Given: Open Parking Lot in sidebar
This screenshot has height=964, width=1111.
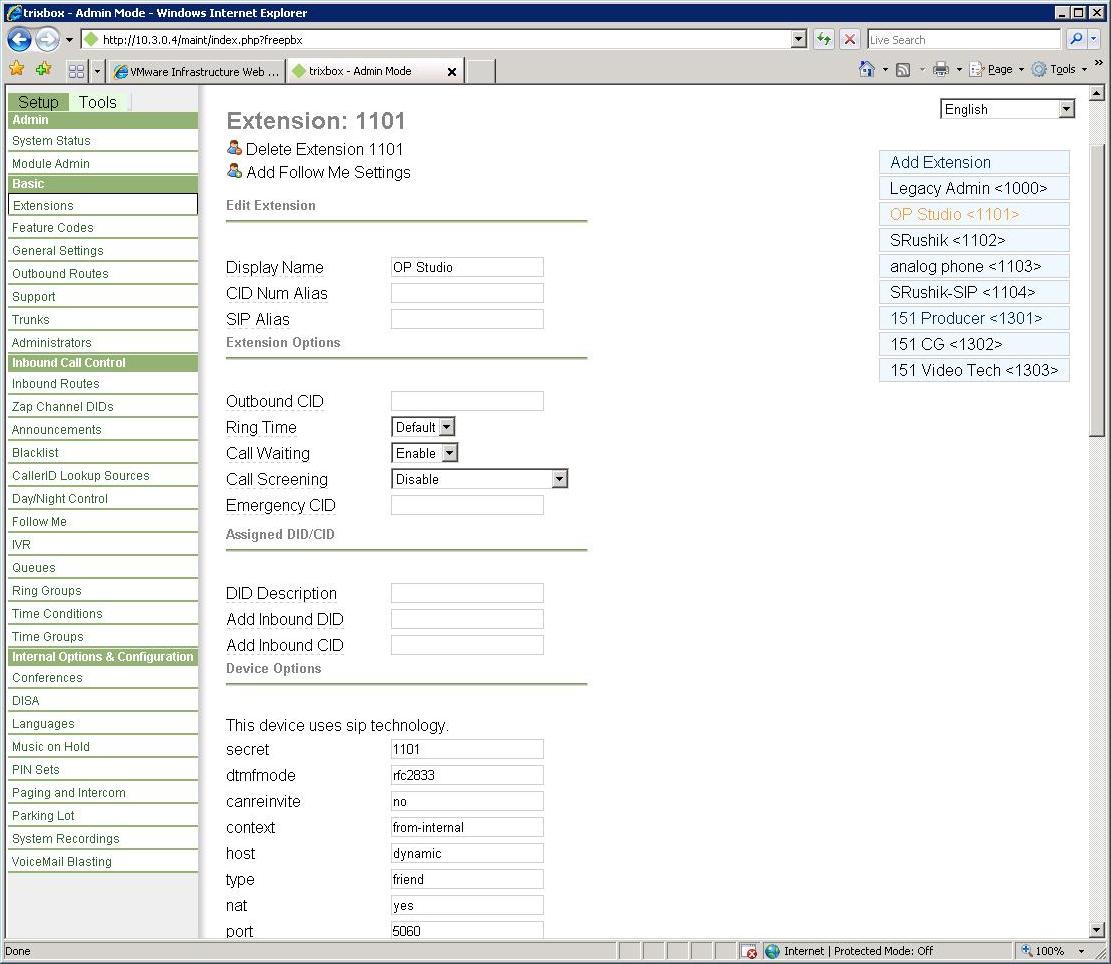Looking at the screenshot, I should tap(103, 815).
